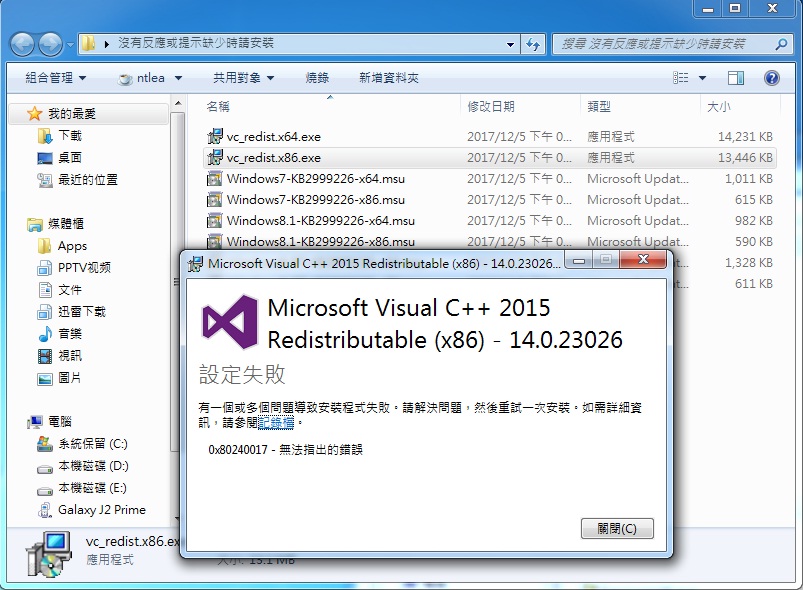Open the ntlea toolbar menu

[150, 78]
